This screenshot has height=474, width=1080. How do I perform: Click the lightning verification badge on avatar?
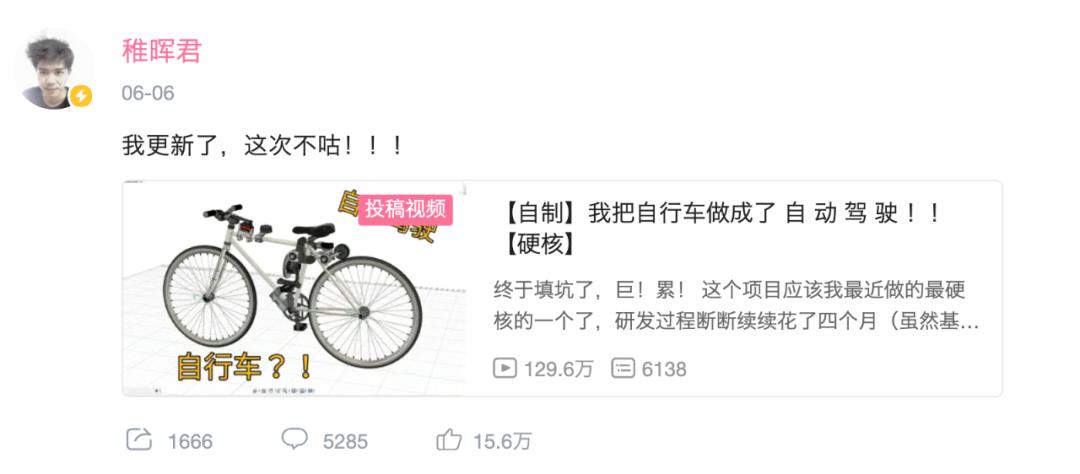(x=81, y=96)
